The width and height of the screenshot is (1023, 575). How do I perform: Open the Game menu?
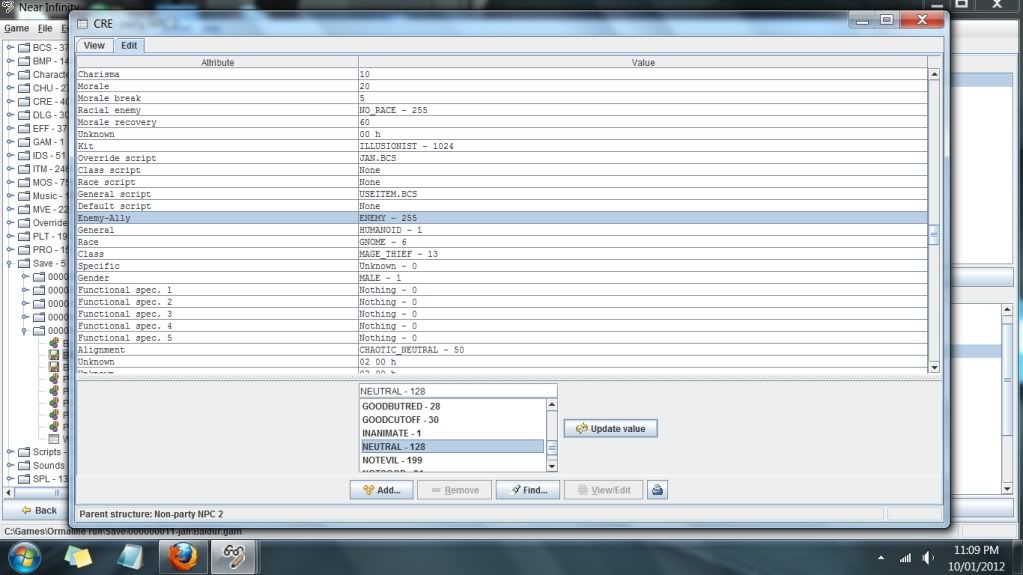click(16, 28)
